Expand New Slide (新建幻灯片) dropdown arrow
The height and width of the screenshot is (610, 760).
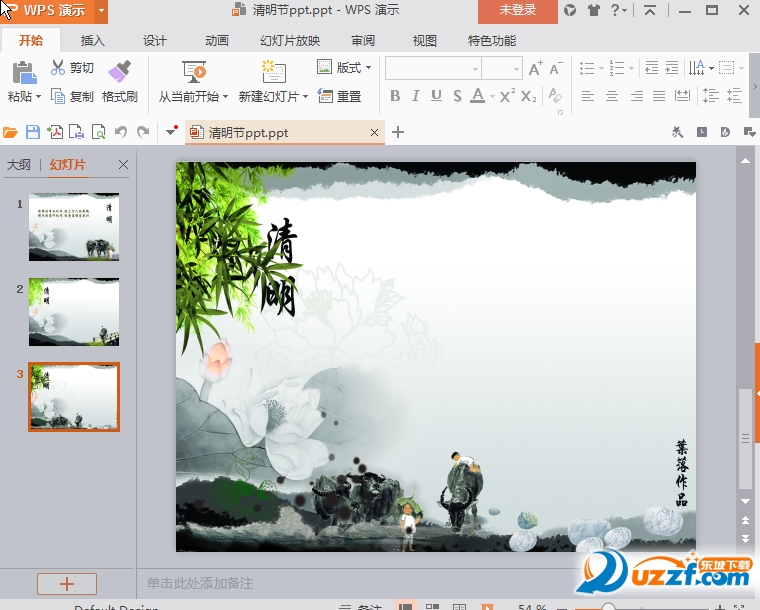pyautogui.click(x=305, y=96)
